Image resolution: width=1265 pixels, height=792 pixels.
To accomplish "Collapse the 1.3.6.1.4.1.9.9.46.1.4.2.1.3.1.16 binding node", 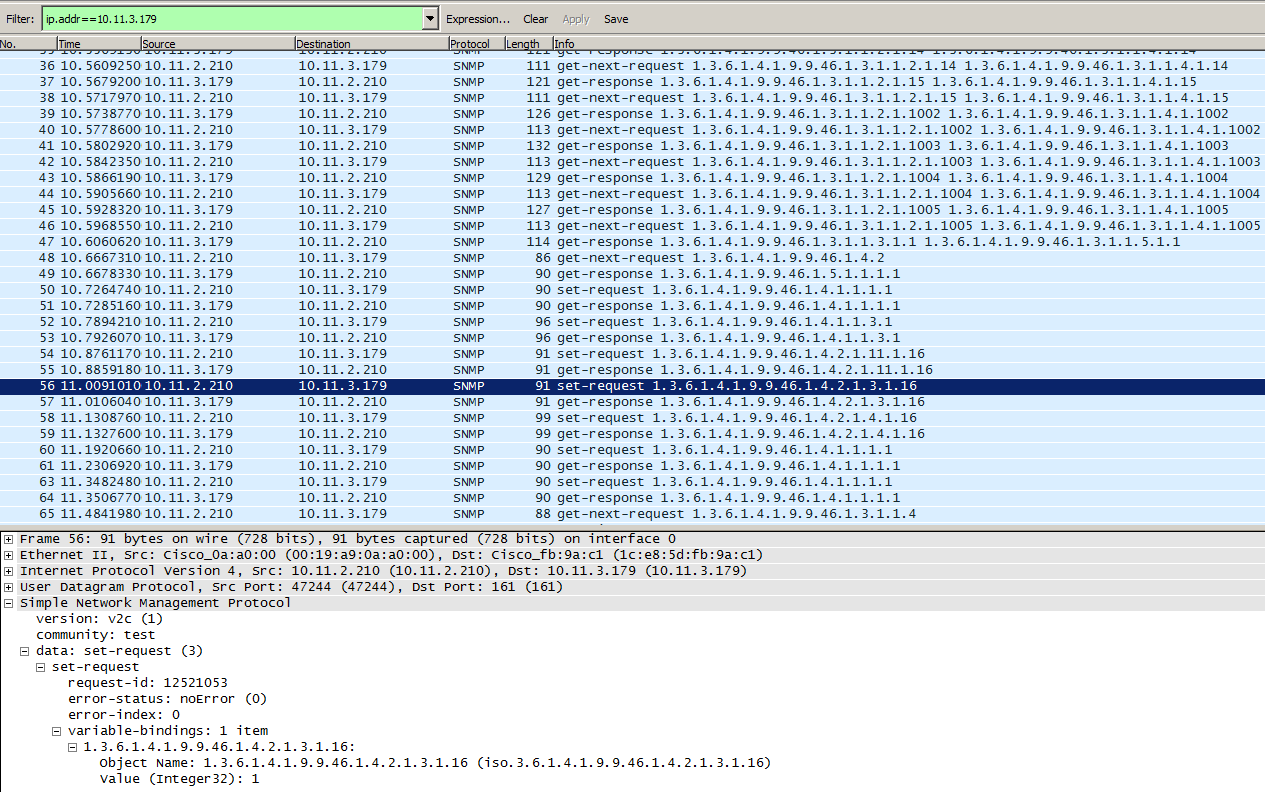I will [x=73, y=747].
